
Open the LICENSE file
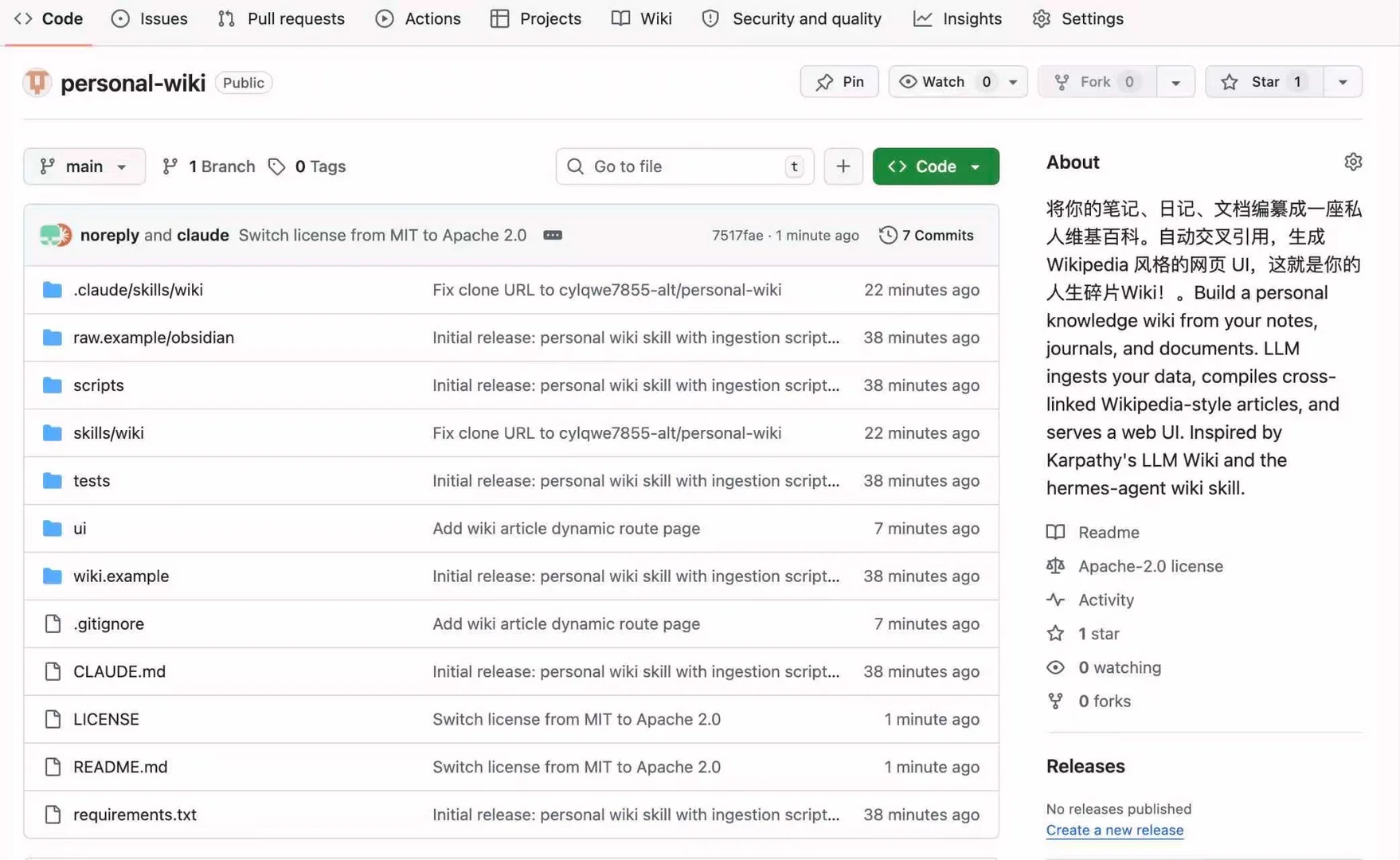106,719
